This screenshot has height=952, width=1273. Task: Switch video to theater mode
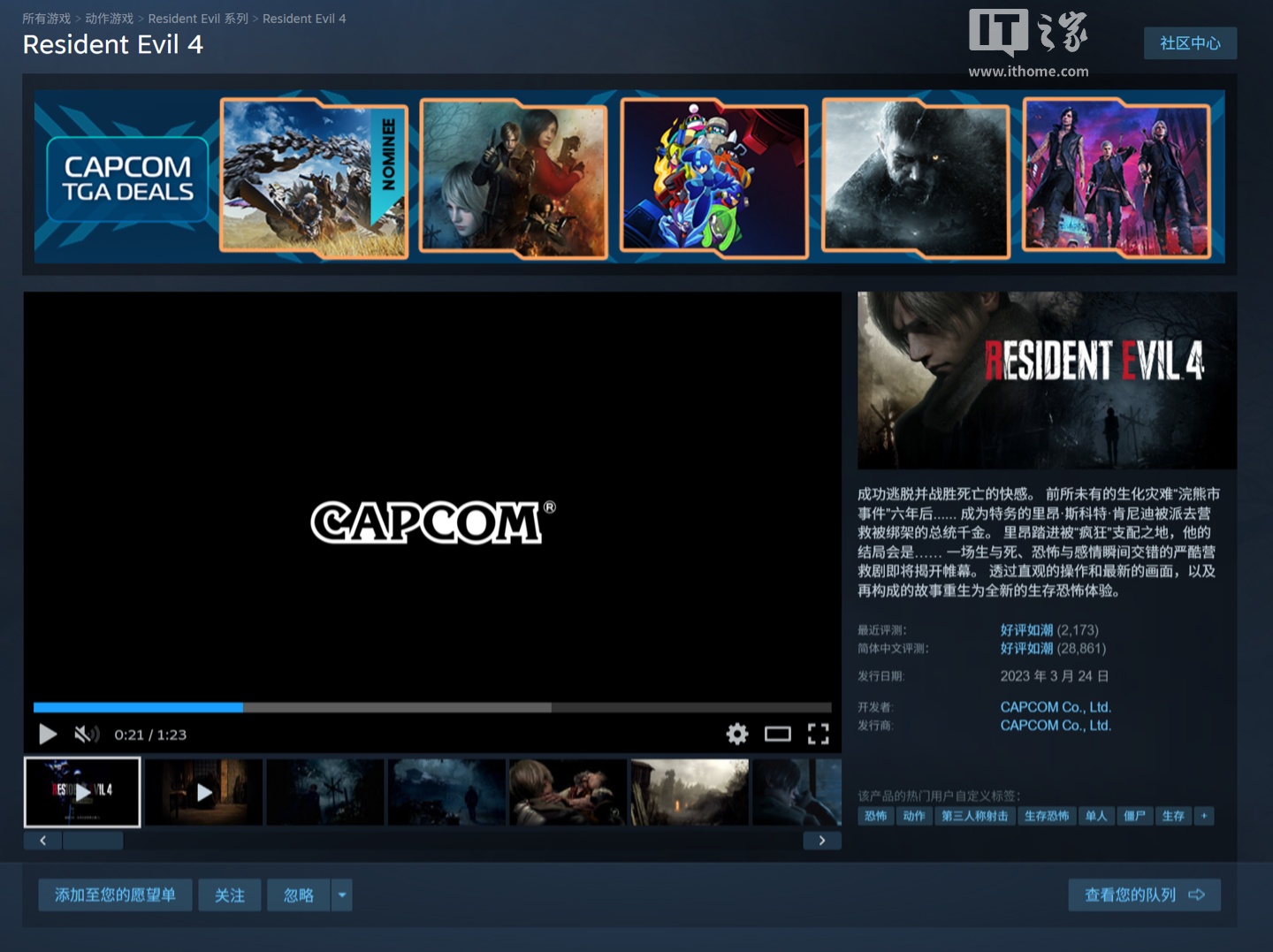tap(778, 734)
